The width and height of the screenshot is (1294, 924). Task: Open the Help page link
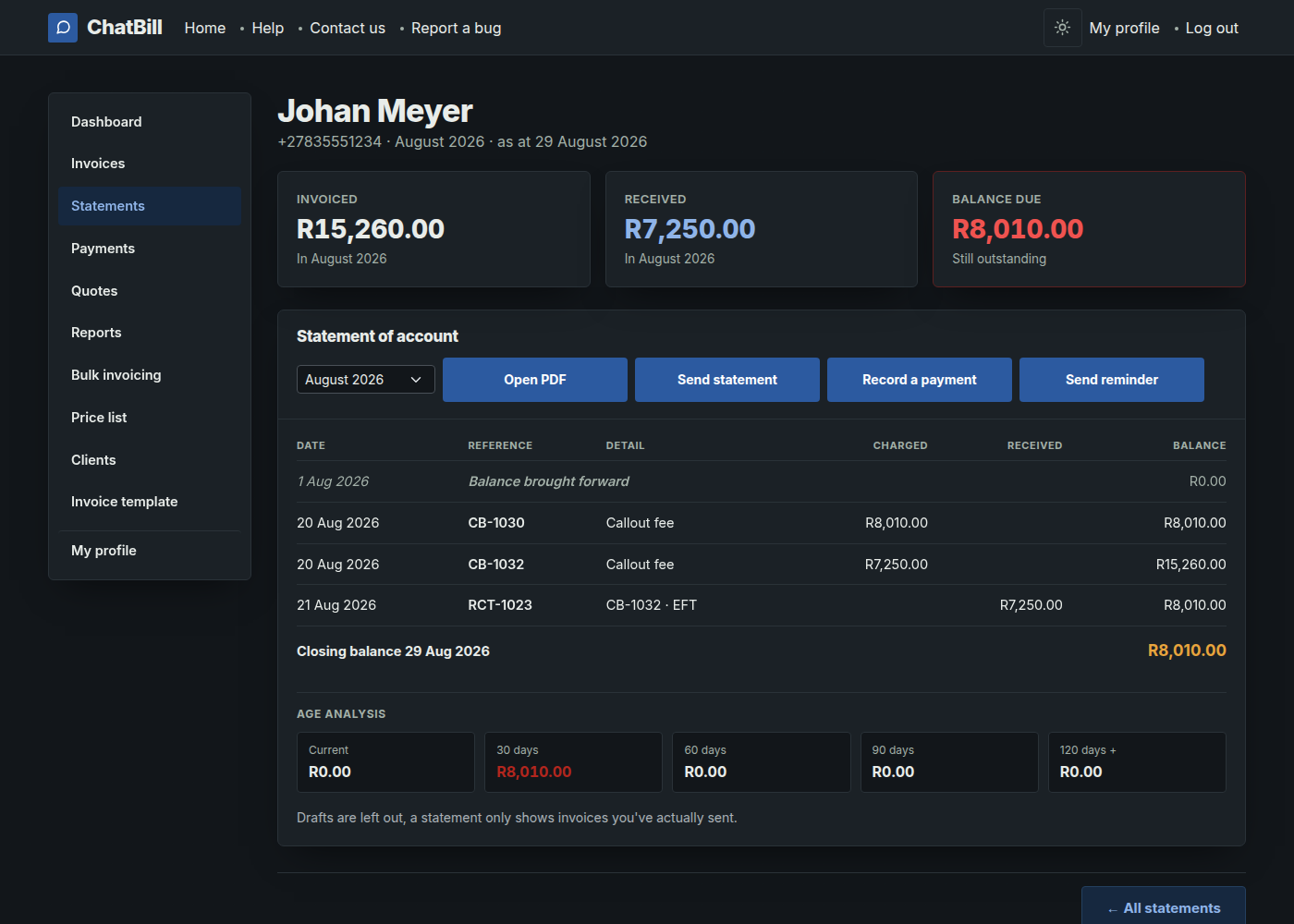[x=268, y=28]
